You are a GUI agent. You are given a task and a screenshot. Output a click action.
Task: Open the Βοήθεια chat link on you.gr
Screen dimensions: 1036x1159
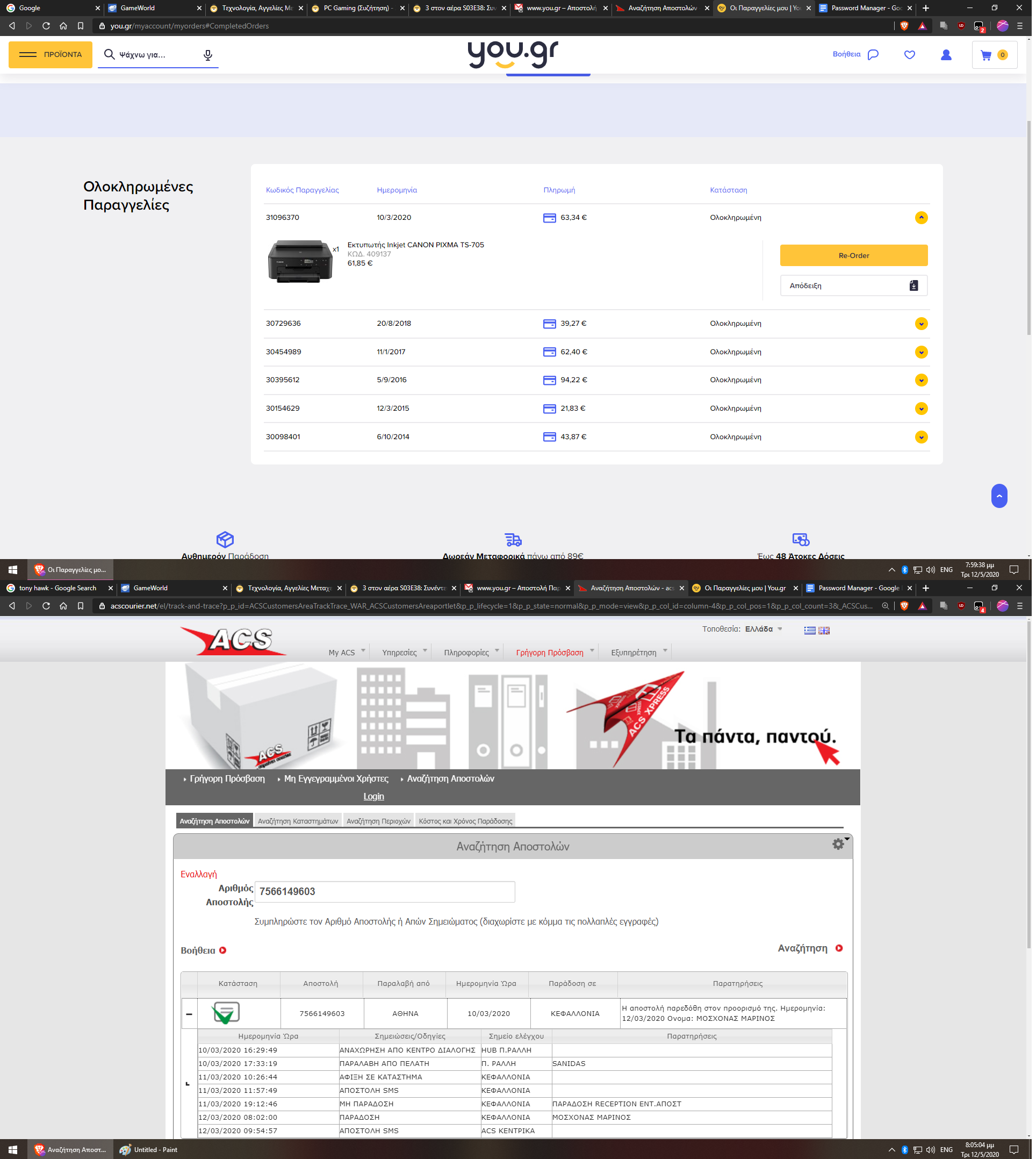tap(855, 55)
